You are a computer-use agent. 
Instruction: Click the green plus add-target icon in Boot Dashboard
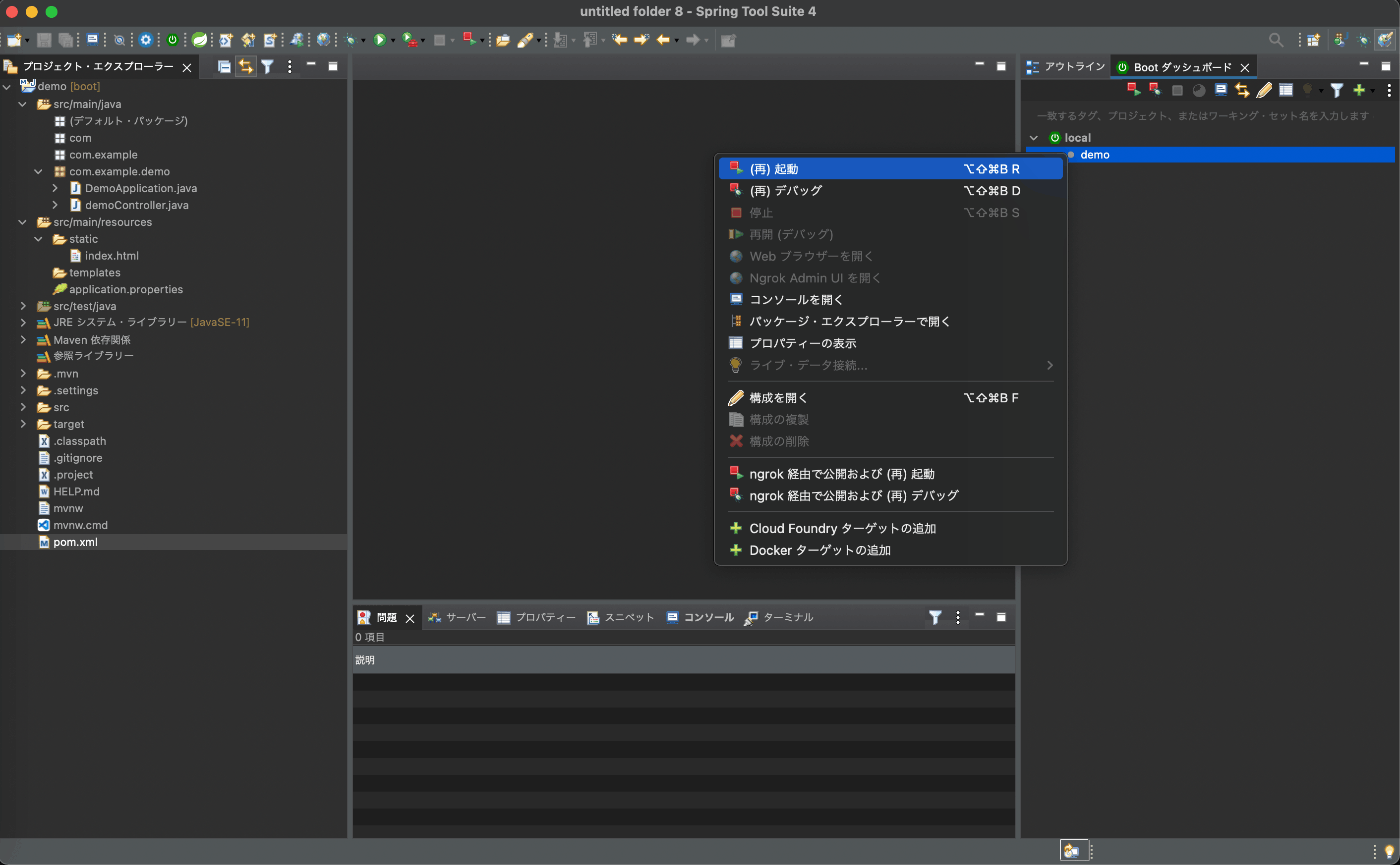click(x=1358, y=90)
